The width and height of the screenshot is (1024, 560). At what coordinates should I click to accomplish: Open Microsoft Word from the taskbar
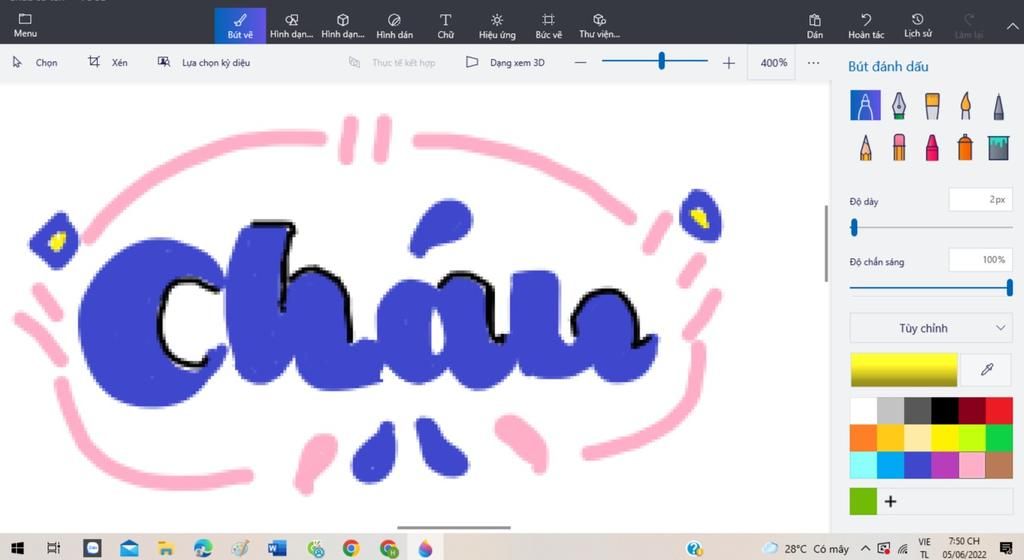coord(277,548)
